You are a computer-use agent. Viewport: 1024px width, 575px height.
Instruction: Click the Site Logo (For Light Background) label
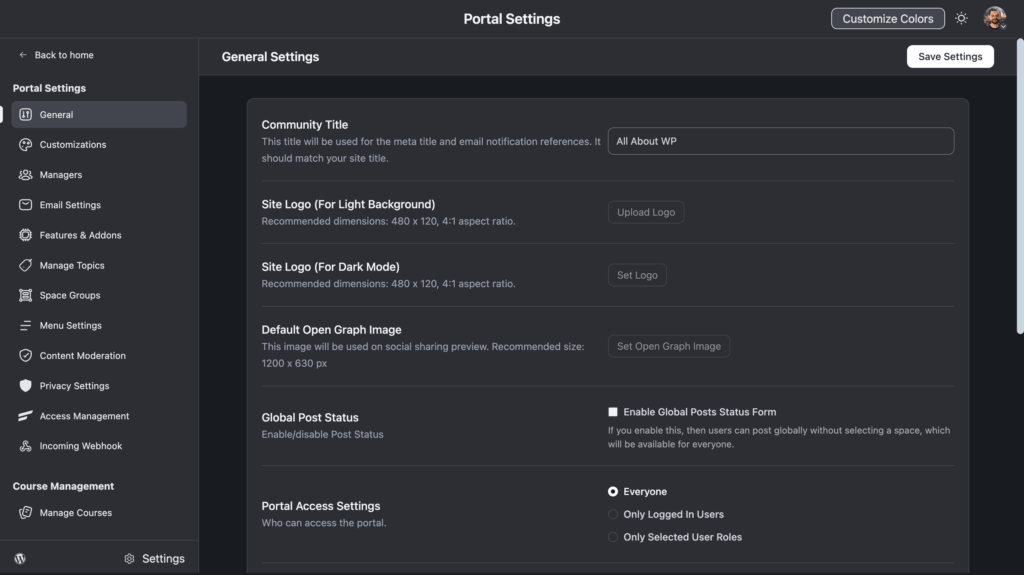click(x=348, y=204)
